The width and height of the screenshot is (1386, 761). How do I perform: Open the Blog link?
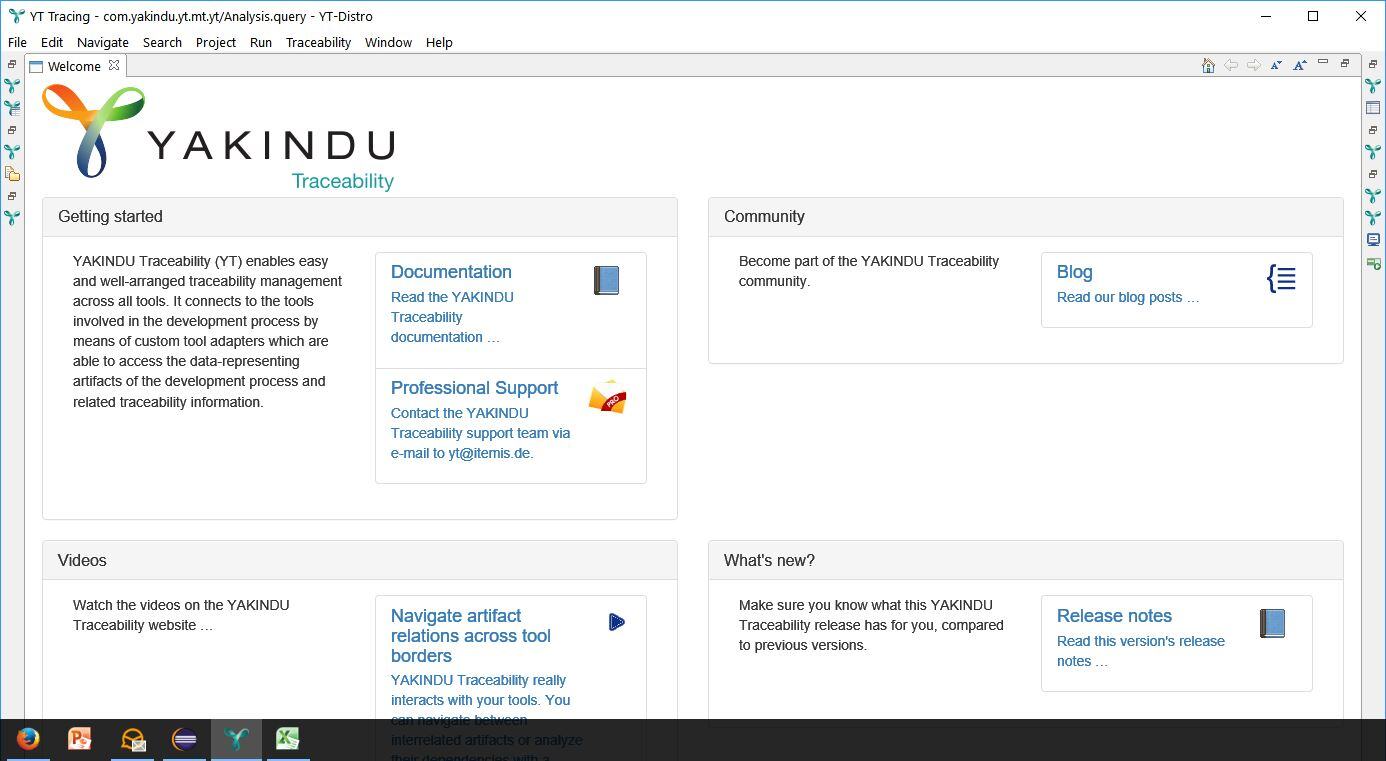tap(1074, 272)
